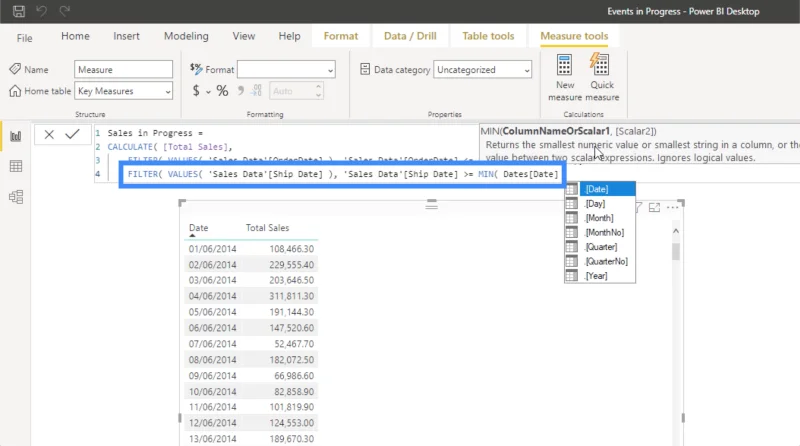Open the View ribbon tab
The width and height of the screenshot is (800, 446).
[243, 36]
